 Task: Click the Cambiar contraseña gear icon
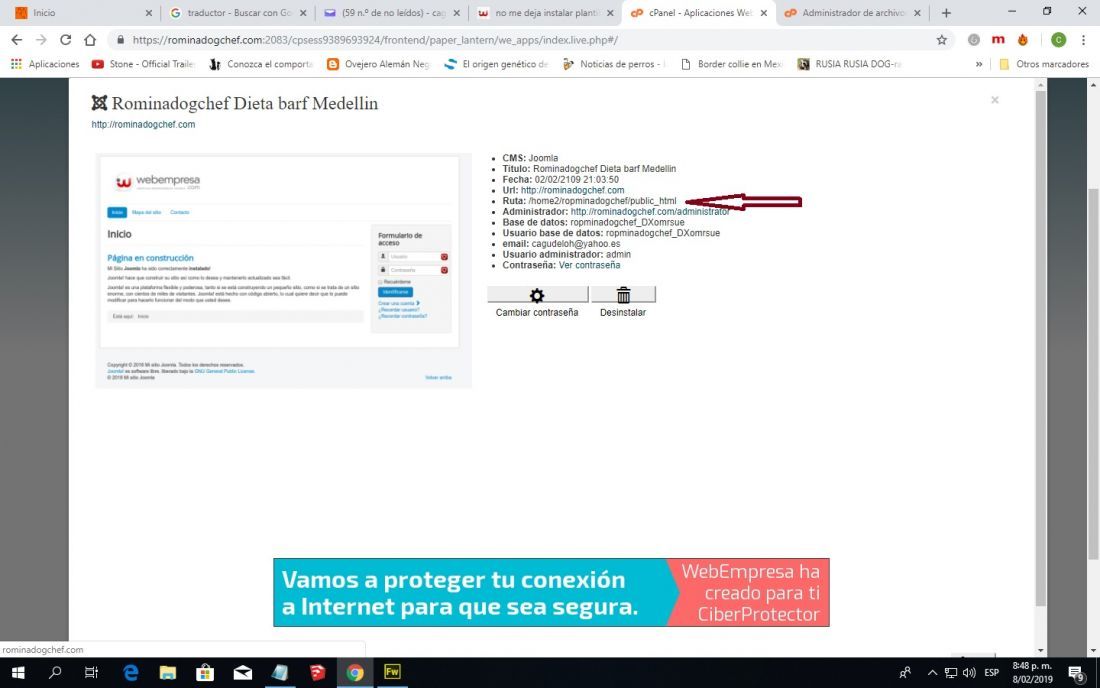[x=537, y=295]
